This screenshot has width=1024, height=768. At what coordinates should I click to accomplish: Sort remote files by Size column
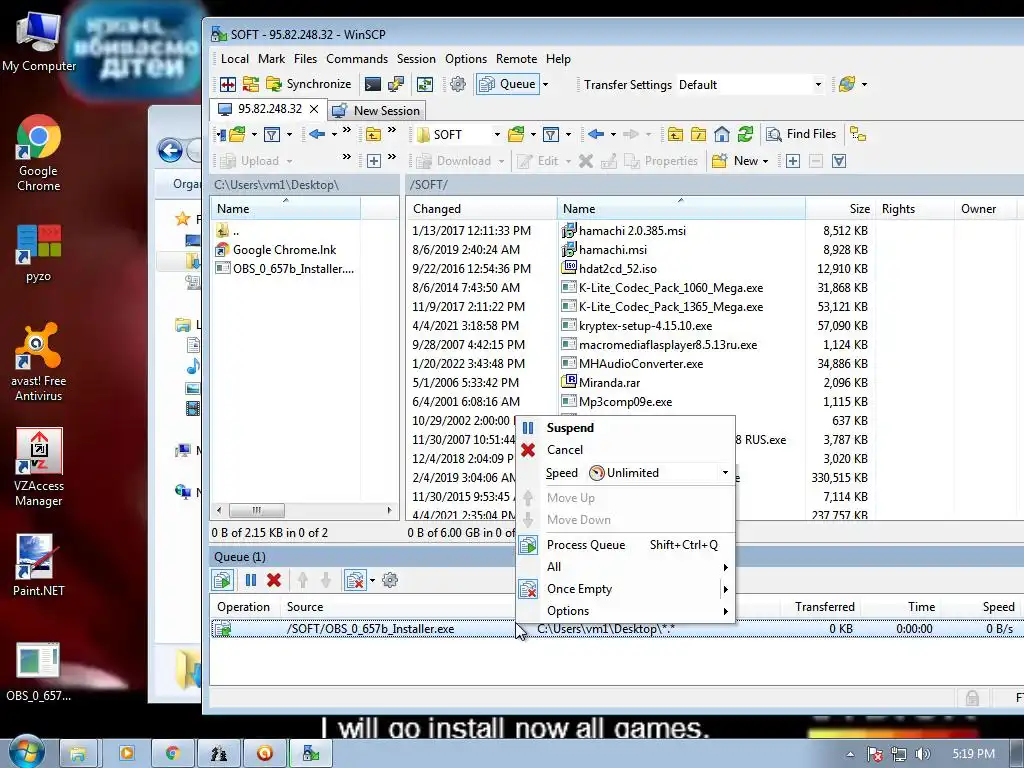840,209
